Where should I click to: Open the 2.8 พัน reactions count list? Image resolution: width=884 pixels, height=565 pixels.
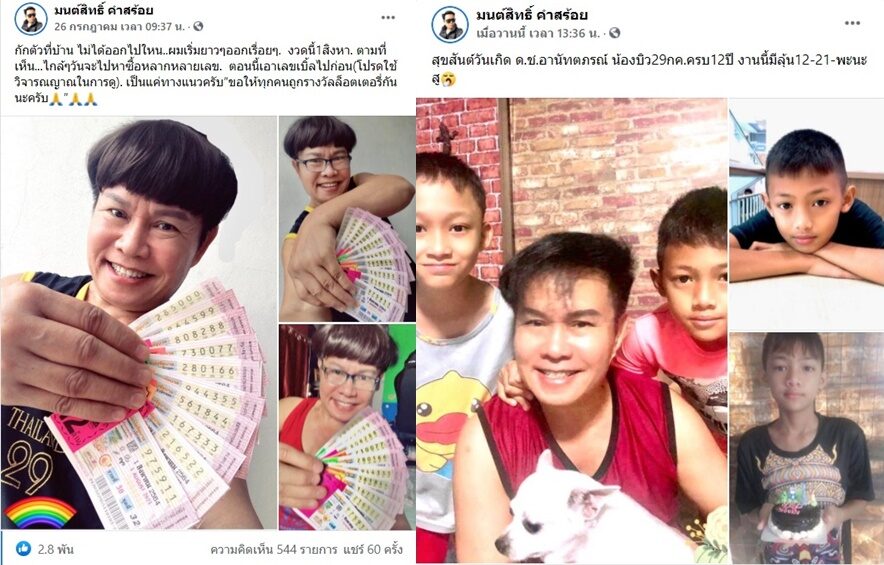pyautogui.click(x=55, y=549)
